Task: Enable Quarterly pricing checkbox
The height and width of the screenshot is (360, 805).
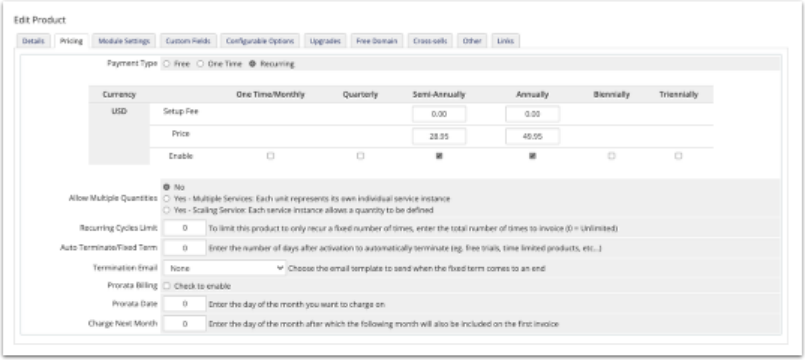Action: [360, 156]
